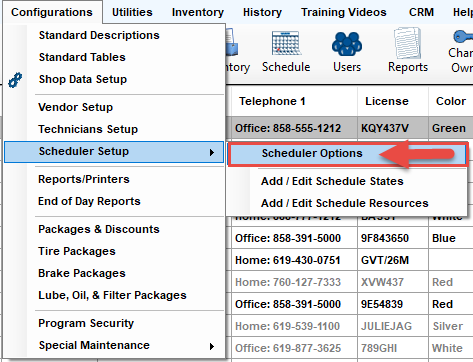
Task: Select Standard Descriptions menu entry
Action: [99, 35]
